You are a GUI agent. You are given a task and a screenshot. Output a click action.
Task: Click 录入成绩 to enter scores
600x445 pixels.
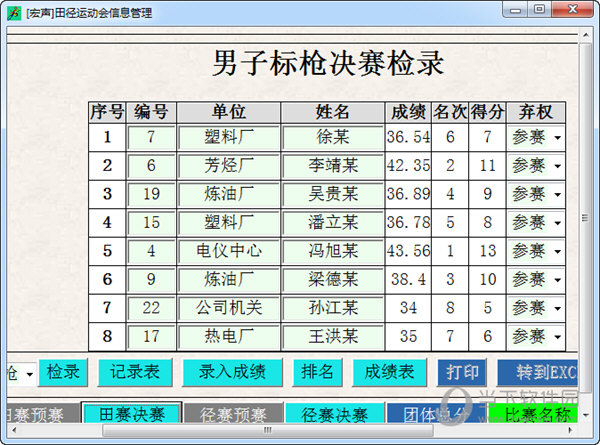click(x=232, y=372)
